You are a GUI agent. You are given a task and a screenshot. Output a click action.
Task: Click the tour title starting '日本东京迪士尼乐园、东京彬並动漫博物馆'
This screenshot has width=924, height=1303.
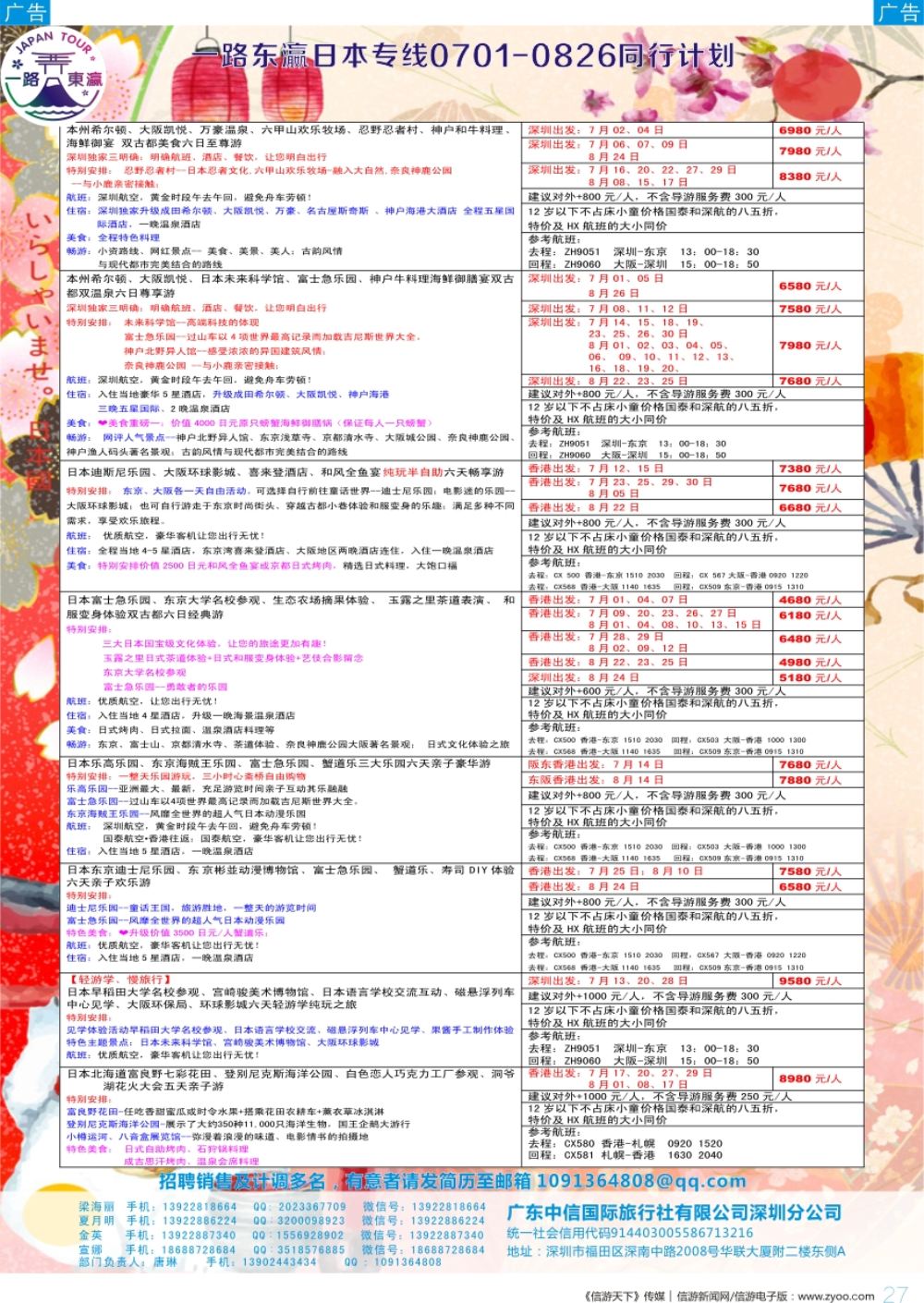click(x=290, y=877)
